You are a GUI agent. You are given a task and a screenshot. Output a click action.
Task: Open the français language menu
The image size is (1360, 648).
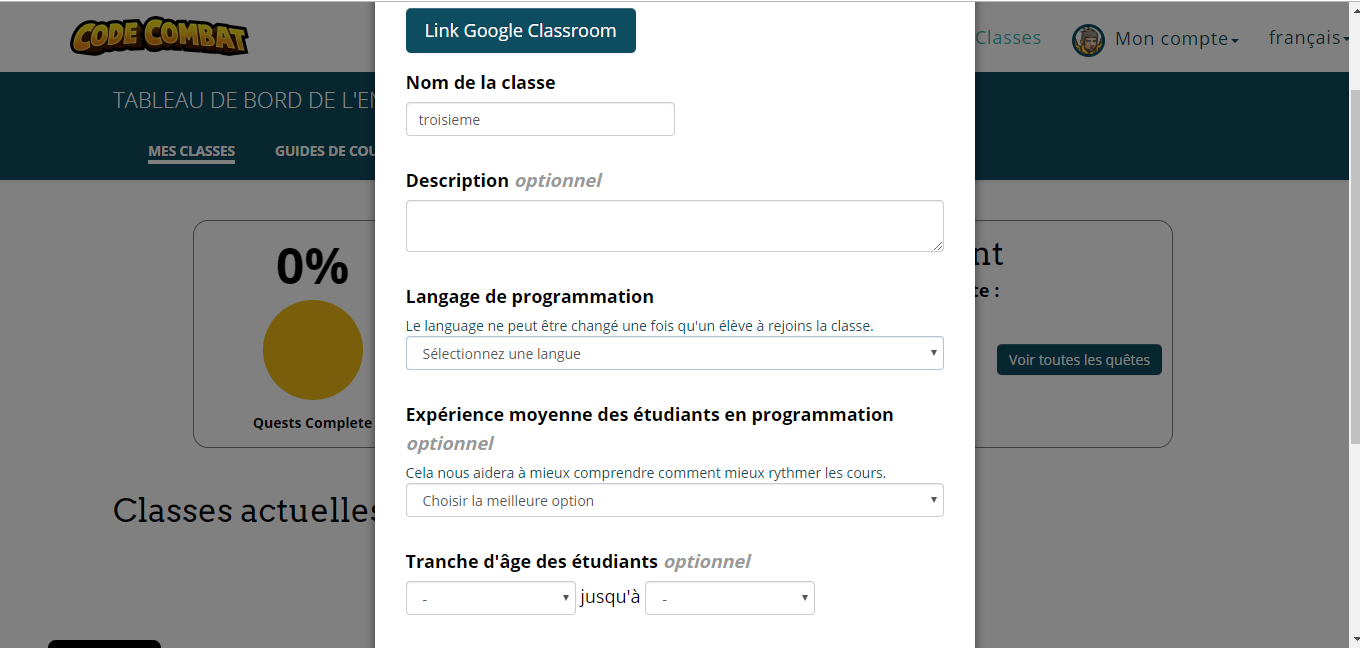(1309, 38)
